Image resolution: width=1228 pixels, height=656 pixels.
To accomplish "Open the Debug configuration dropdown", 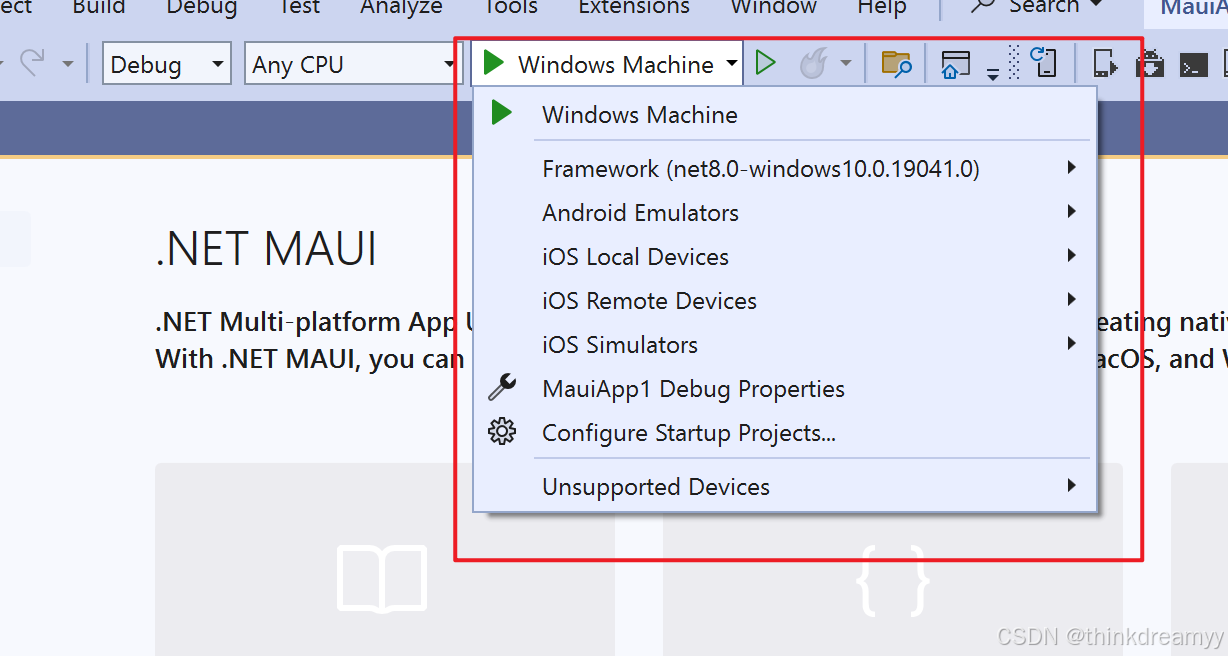I will (167, 65).
